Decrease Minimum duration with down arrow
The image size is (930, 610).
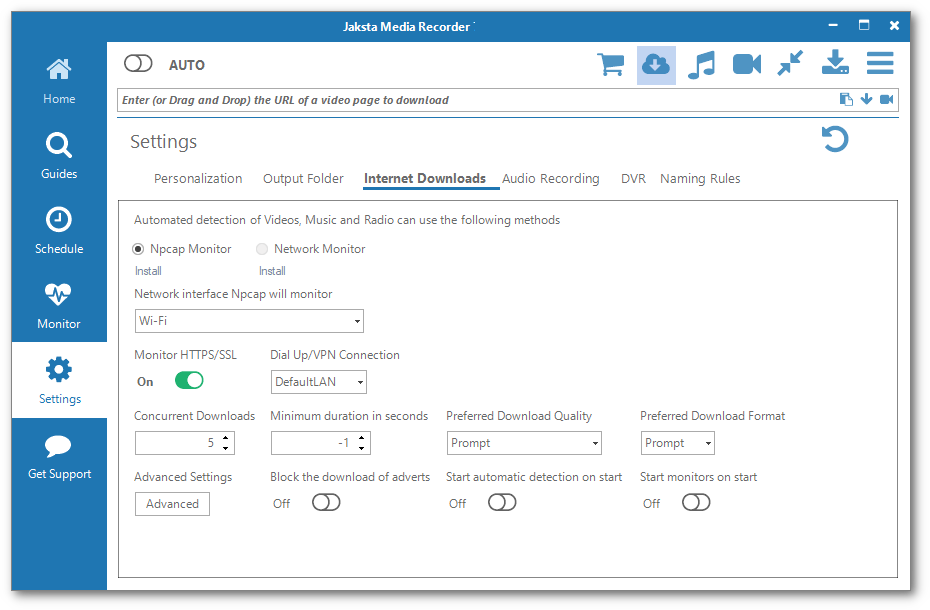[361, 449]
